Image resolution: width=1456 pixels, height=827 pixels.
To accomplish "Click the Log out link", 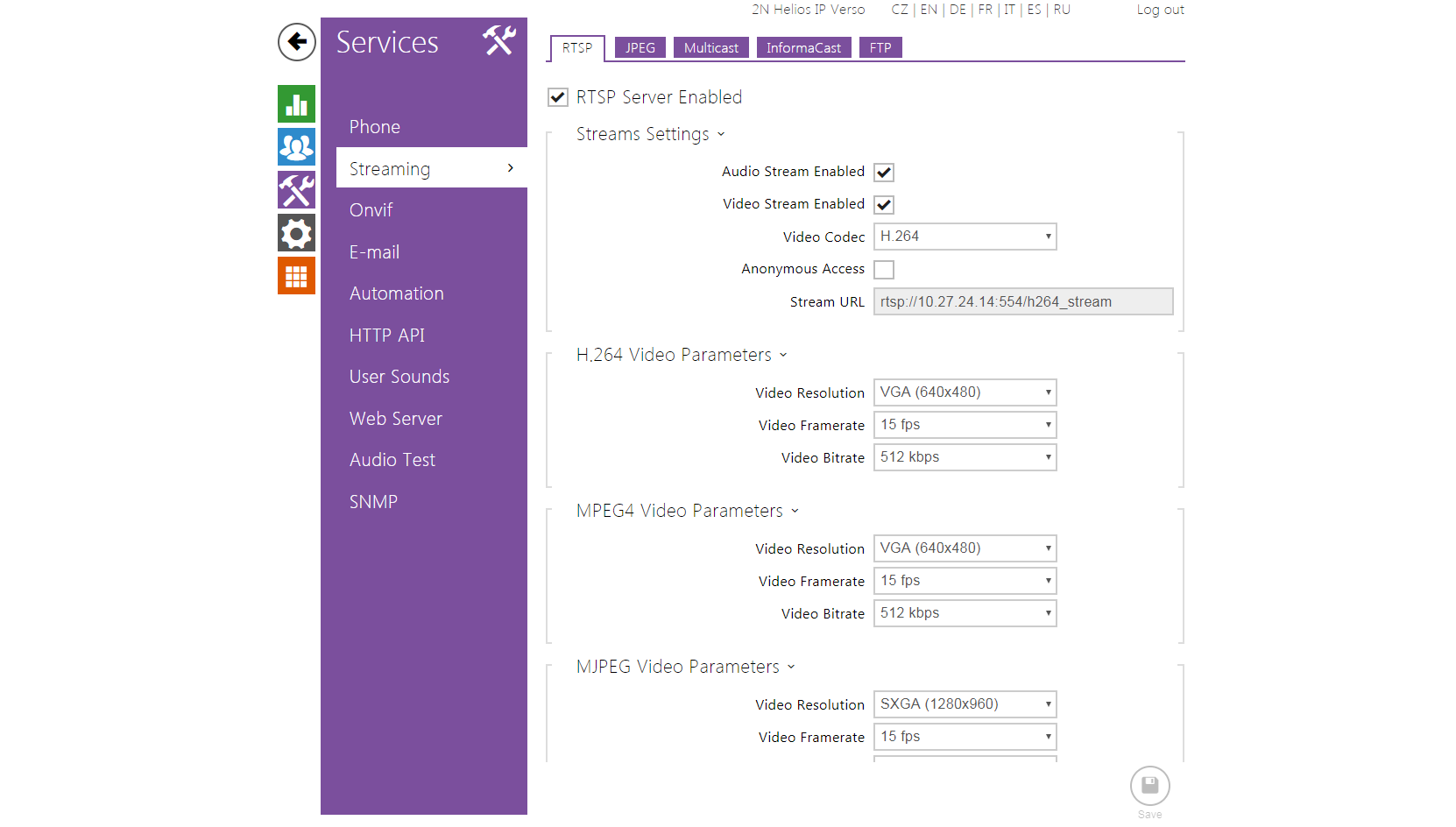I will pyautogui.click(x=1160, y=10).
